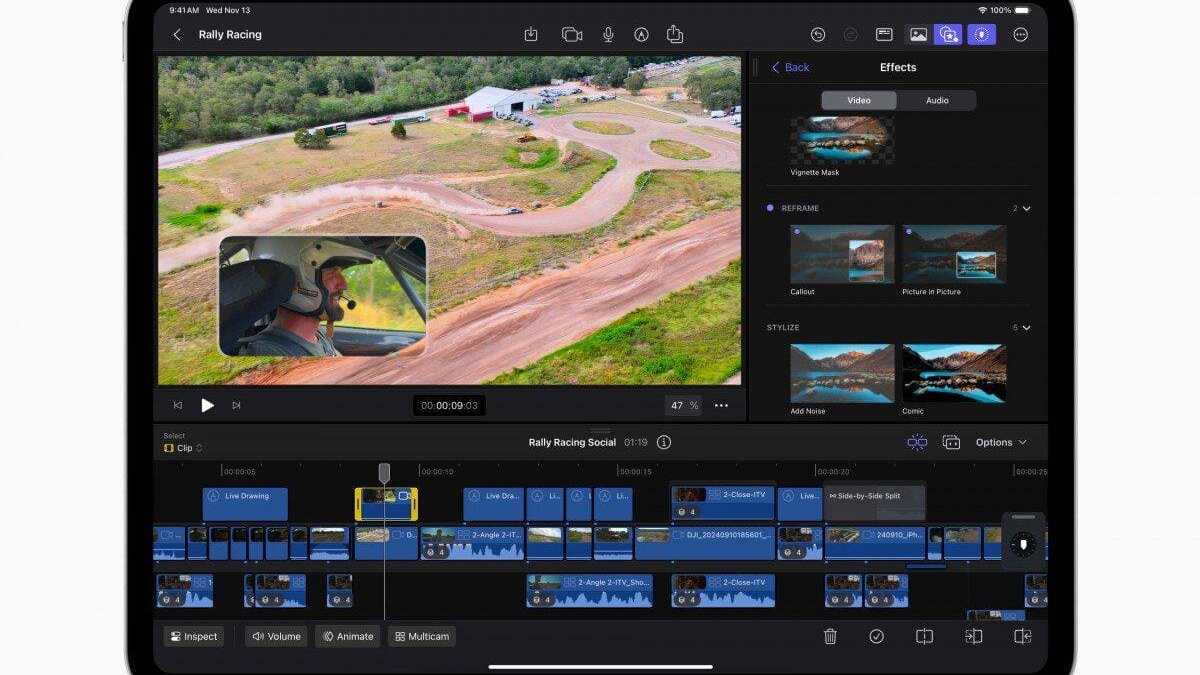Click the undo arrow icon
Image resolution: width=1200 pixels, height=675 pixels.
[817, 34]
